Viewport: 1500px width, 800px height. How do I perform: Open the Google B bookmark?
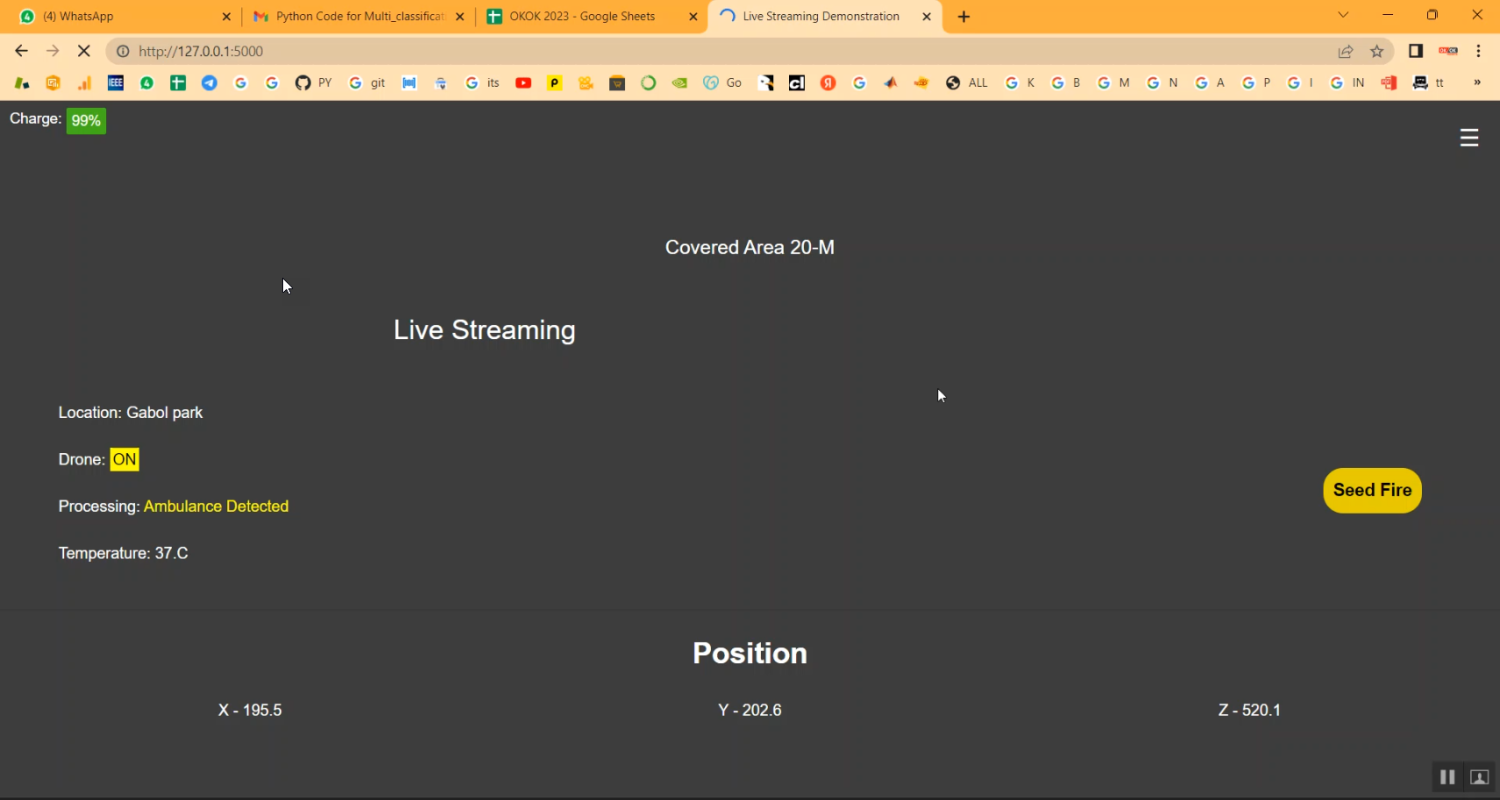click(x=1066, y=83)
